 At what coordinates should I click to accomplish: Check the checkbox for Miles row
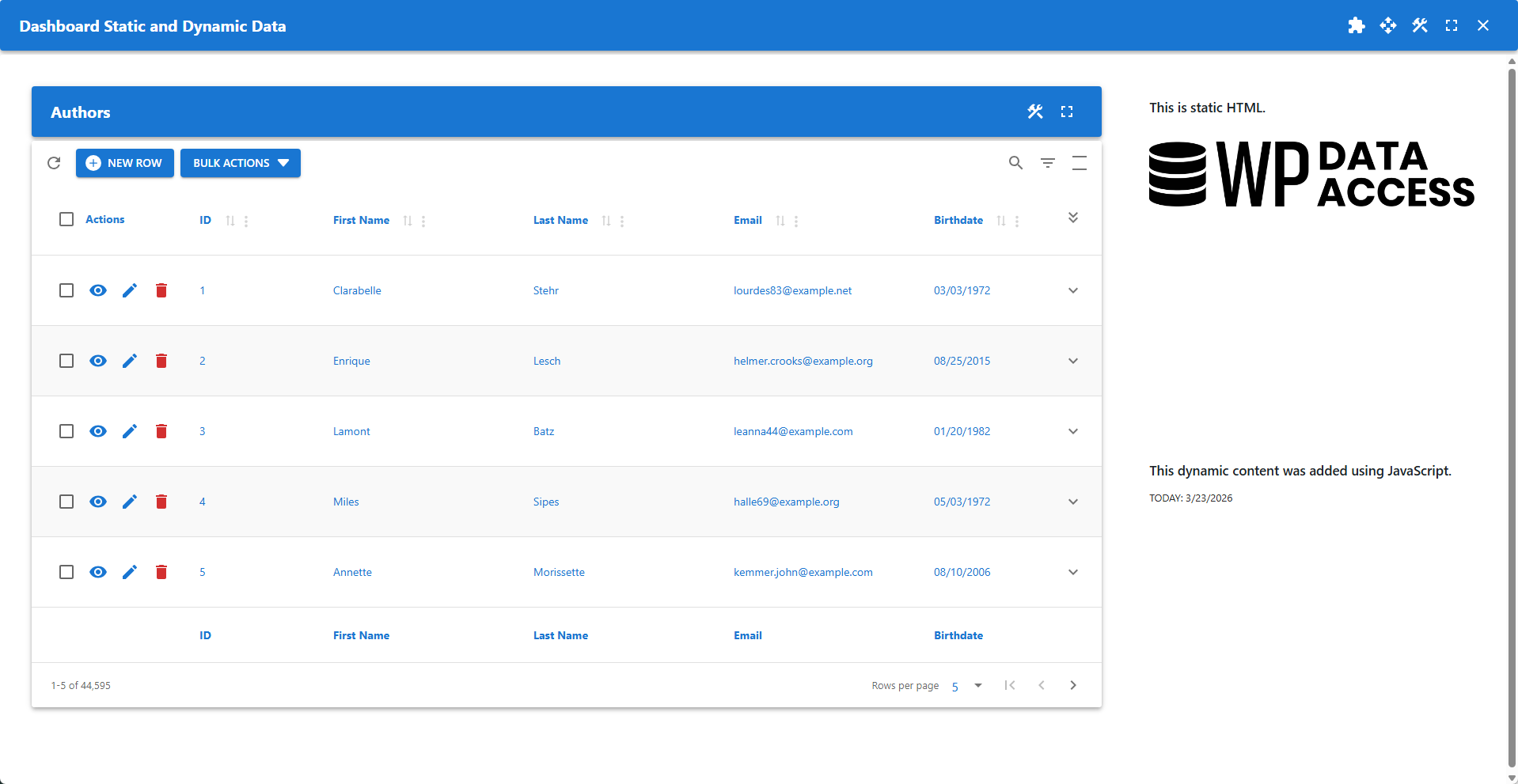tap(66, 502)
